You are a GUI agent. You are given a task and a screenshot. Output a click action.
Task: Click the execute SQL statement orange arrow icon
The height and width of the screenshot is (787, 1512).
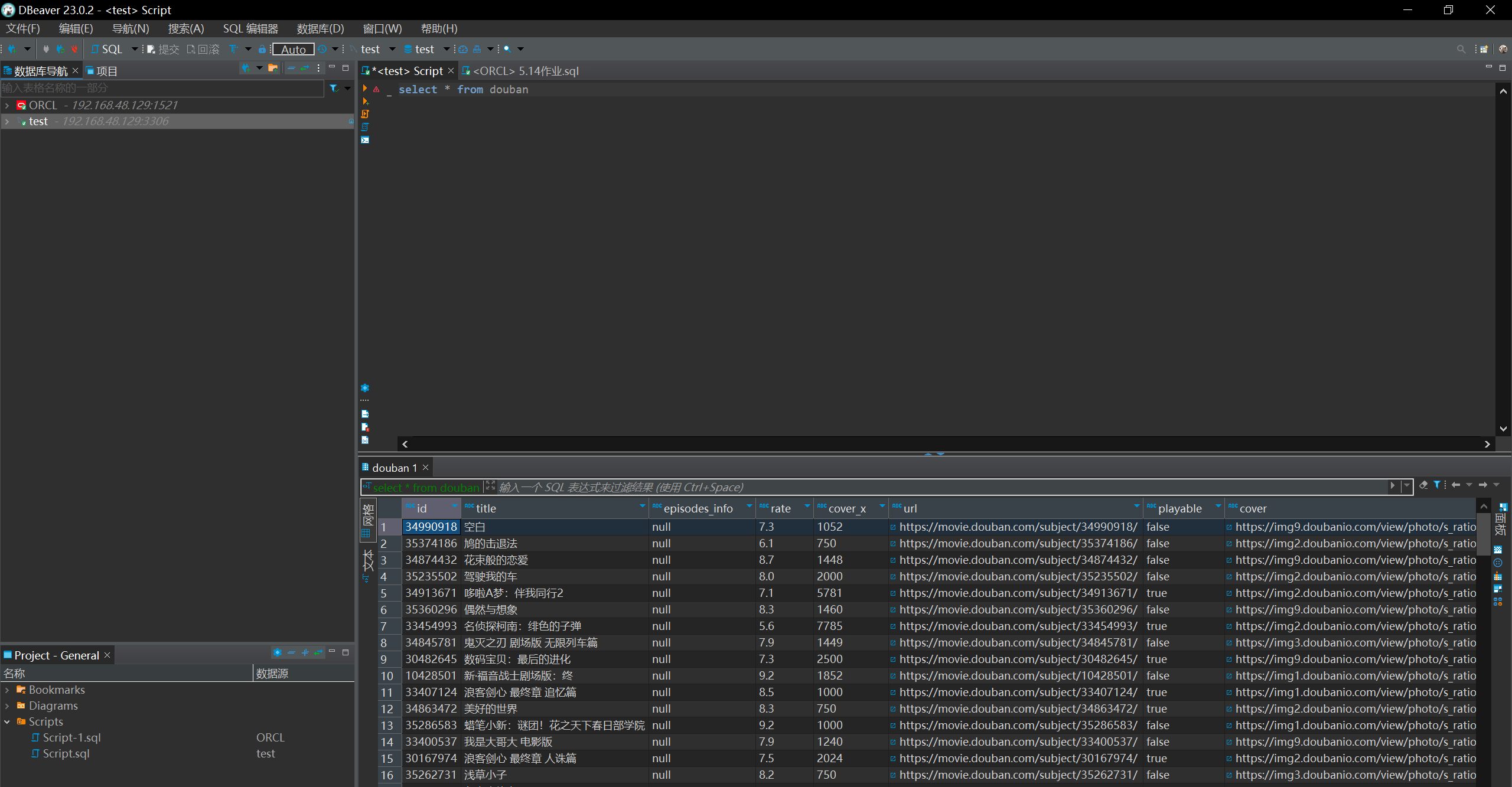click(x=365, y=88)
